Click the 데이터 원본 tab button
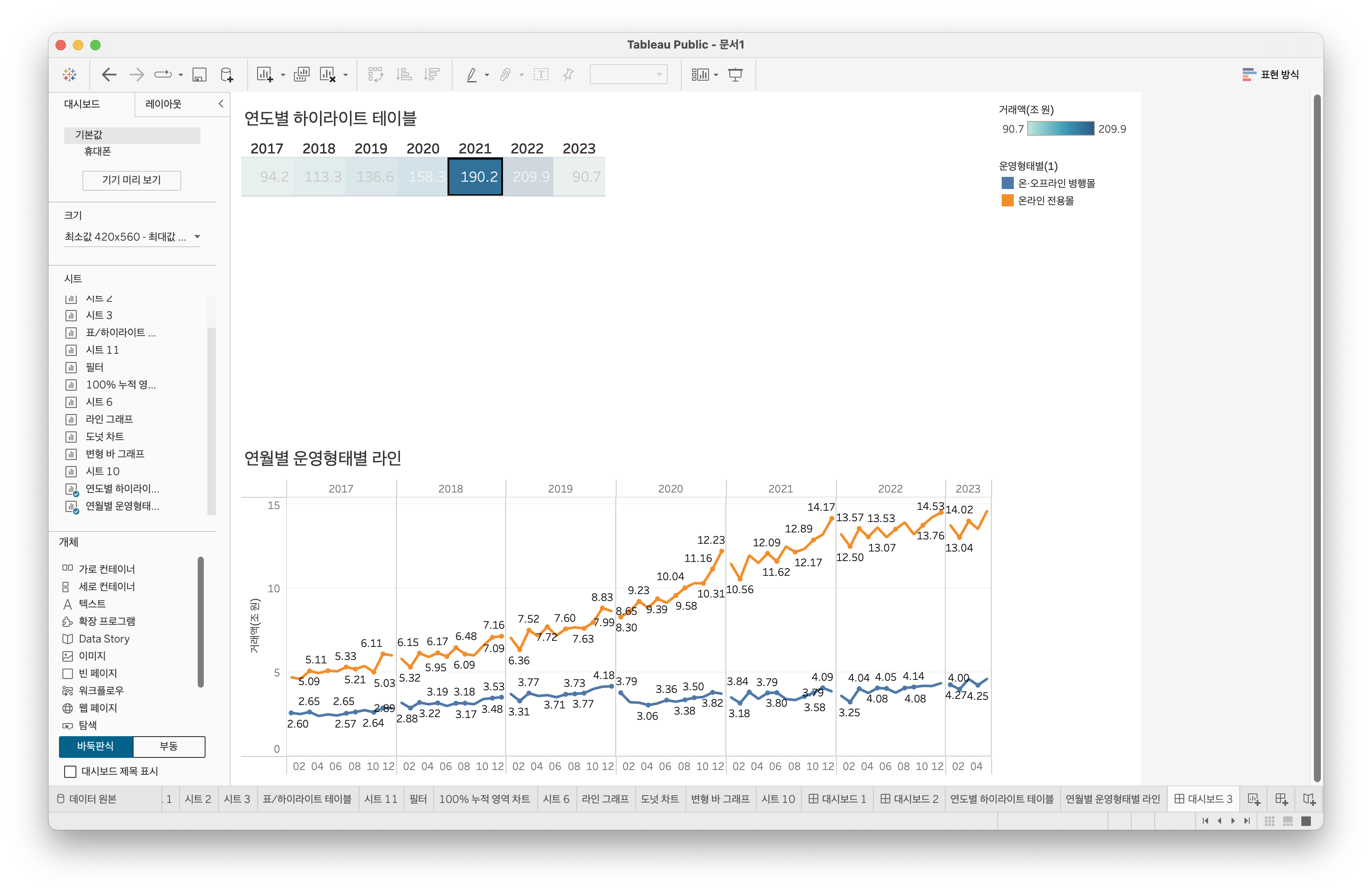1372x894 pixels. pyautogui.click(x=86, y=799)
